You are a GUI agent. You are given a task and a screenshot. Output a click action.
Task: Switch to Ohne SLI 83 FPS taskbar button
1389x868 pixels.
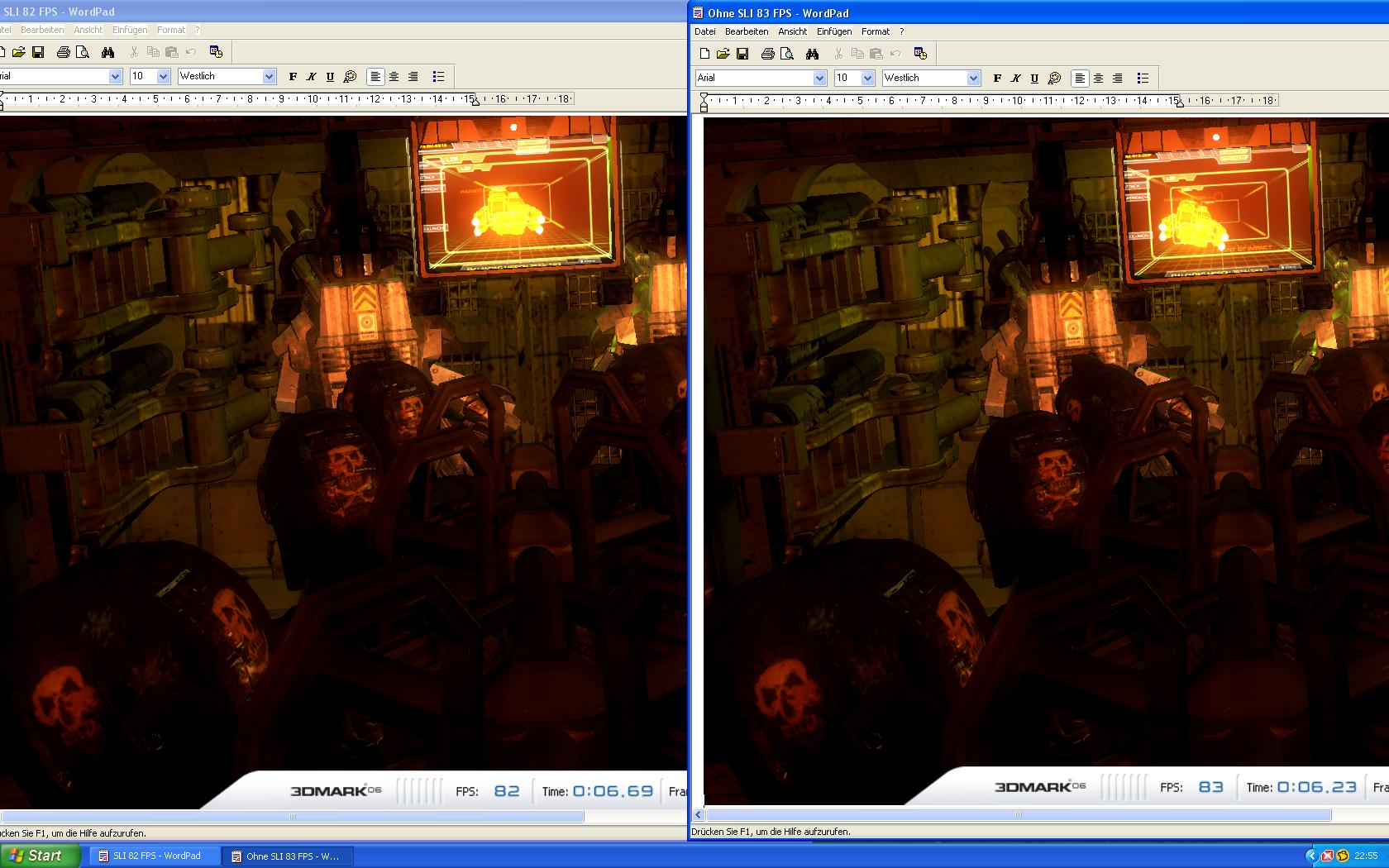click(x=289, y=856)
